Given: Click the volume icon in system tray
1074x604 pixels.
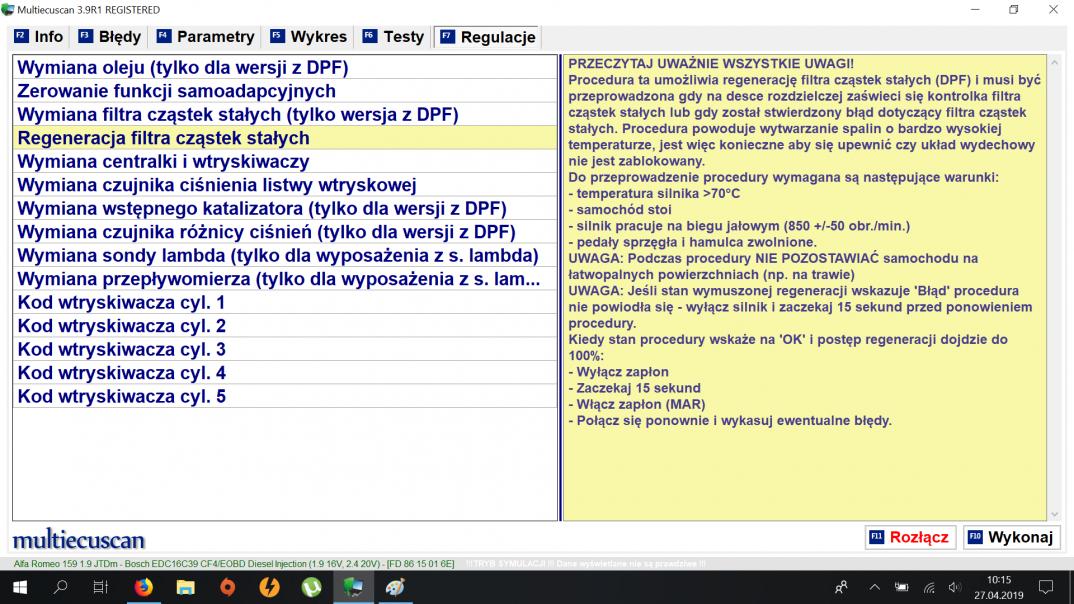Looking at the screenshot, I should (954, 587).
